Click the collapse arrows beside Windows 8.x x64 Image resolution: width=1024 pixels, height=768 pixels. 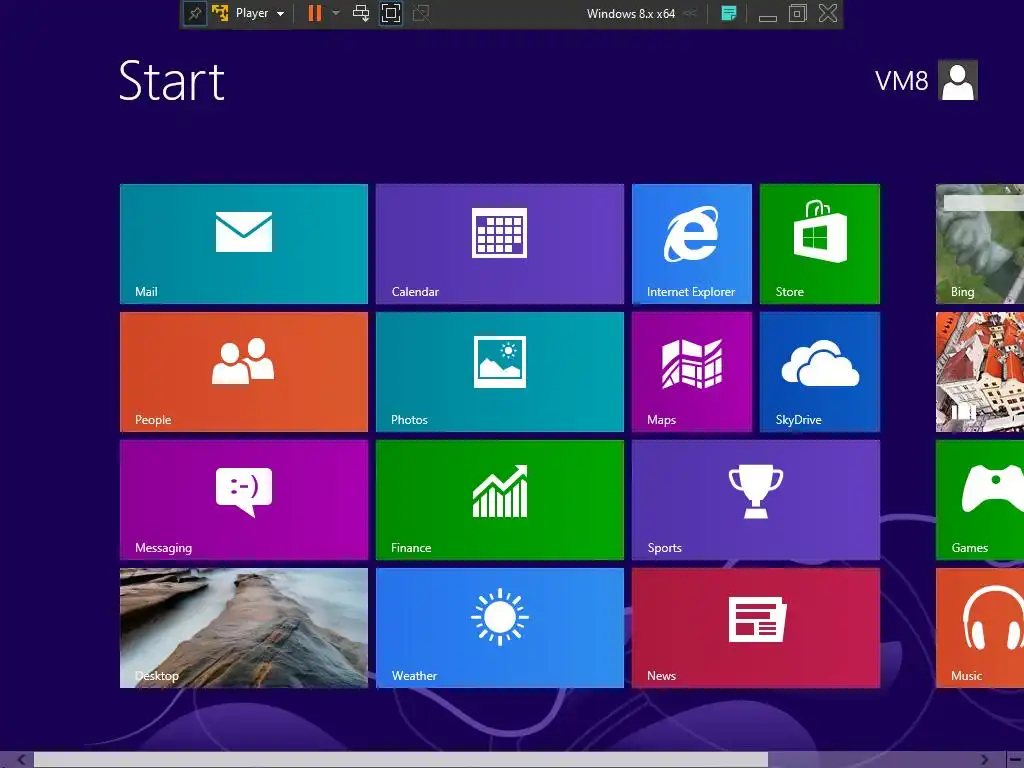tap(690, 13)
